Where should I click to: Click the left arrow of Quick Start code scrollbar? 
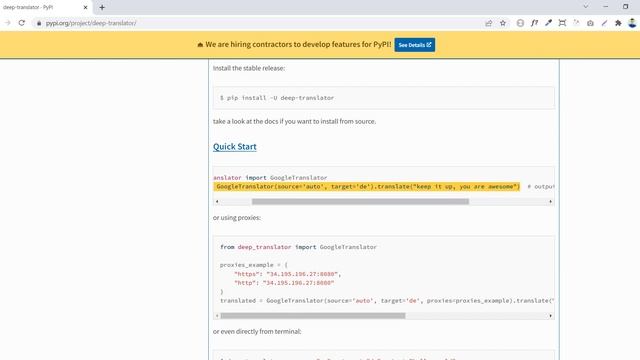click(217, 201)
